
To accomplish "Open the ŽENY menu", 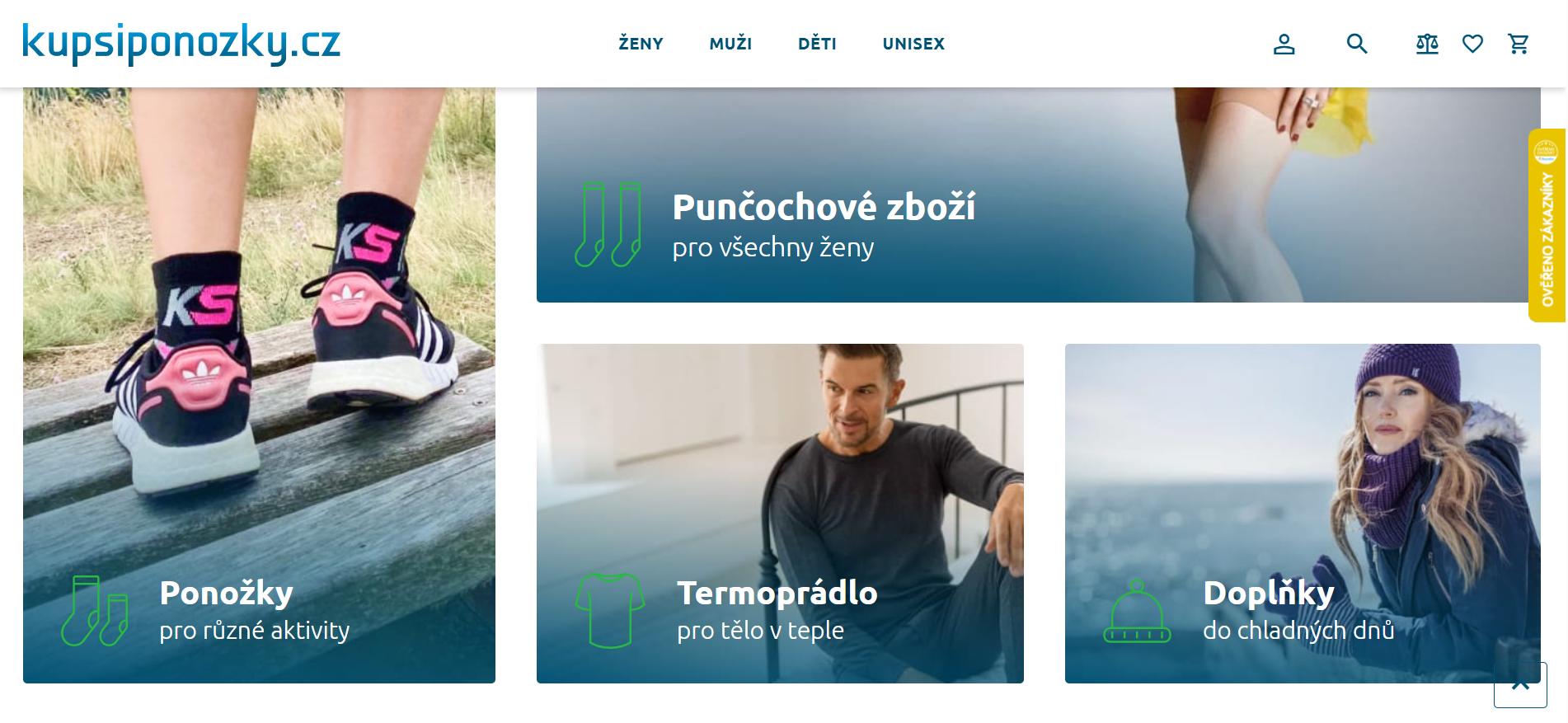I will click(x=641, y=44).
